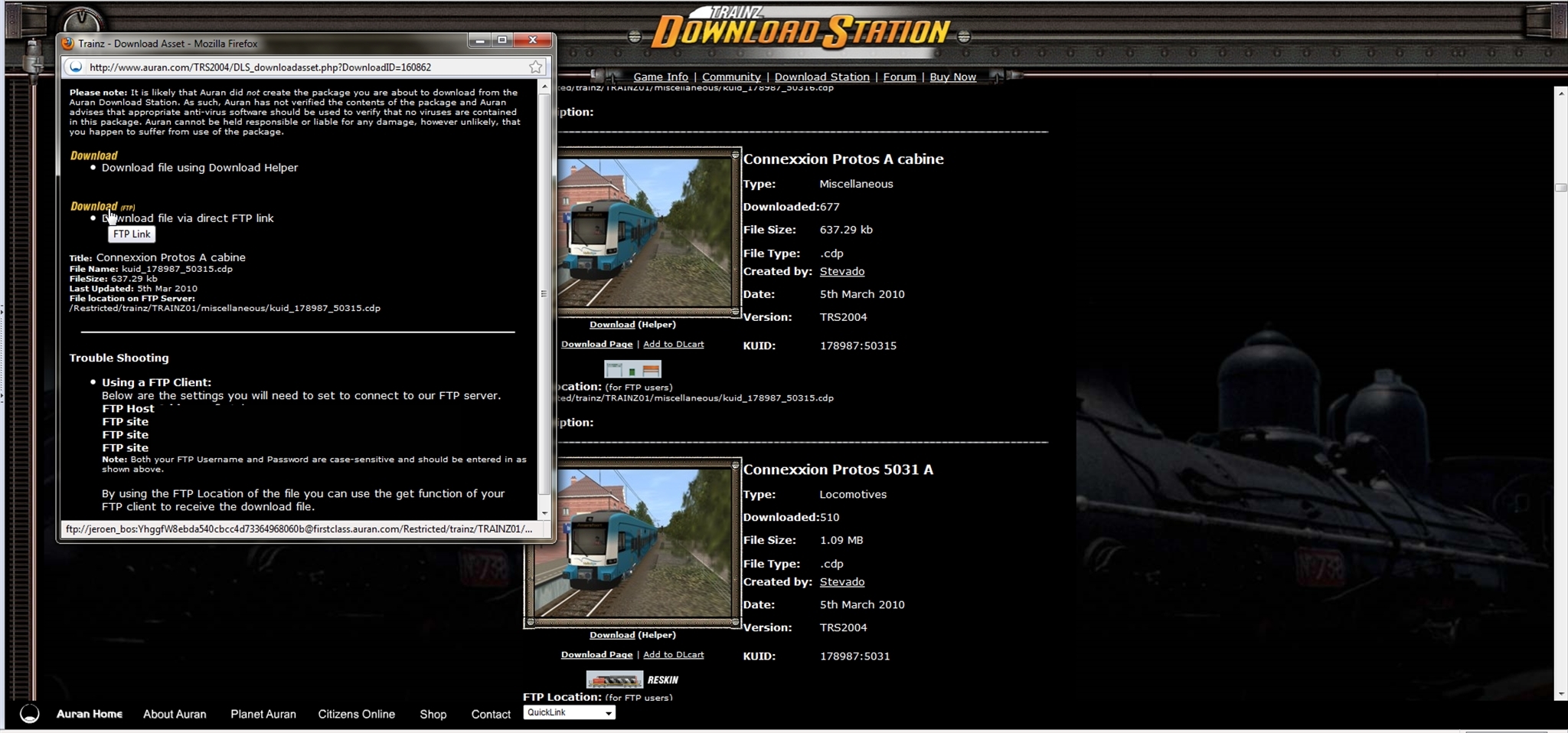Go to Download Station nav link

(822, 77)
